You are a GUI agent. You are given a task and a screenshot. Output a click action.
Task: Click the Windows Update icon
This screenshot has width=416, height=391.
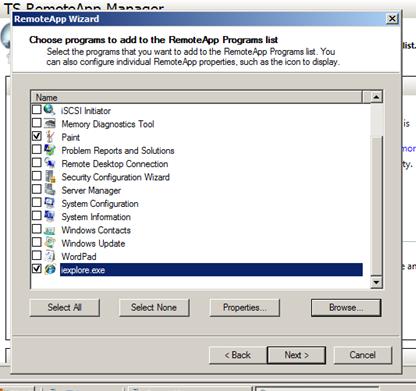point(50,243)
